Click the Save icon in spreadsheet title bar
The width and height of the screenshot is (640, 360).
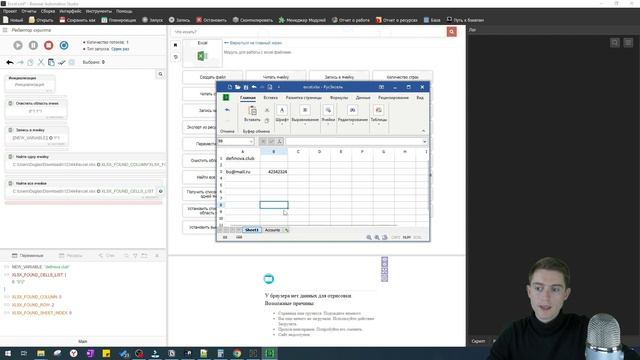[x=246, y=87]
